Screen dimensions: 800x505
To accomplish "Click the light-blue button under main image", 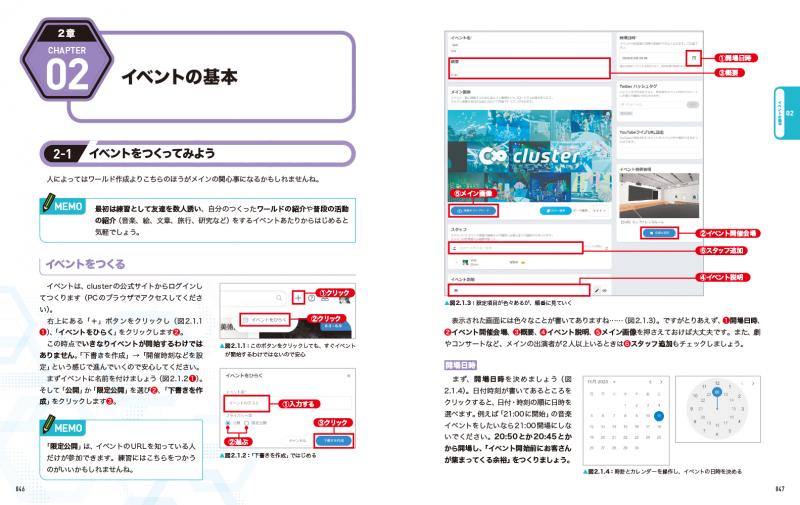I will pyautogui.click(x=555, y=210).
